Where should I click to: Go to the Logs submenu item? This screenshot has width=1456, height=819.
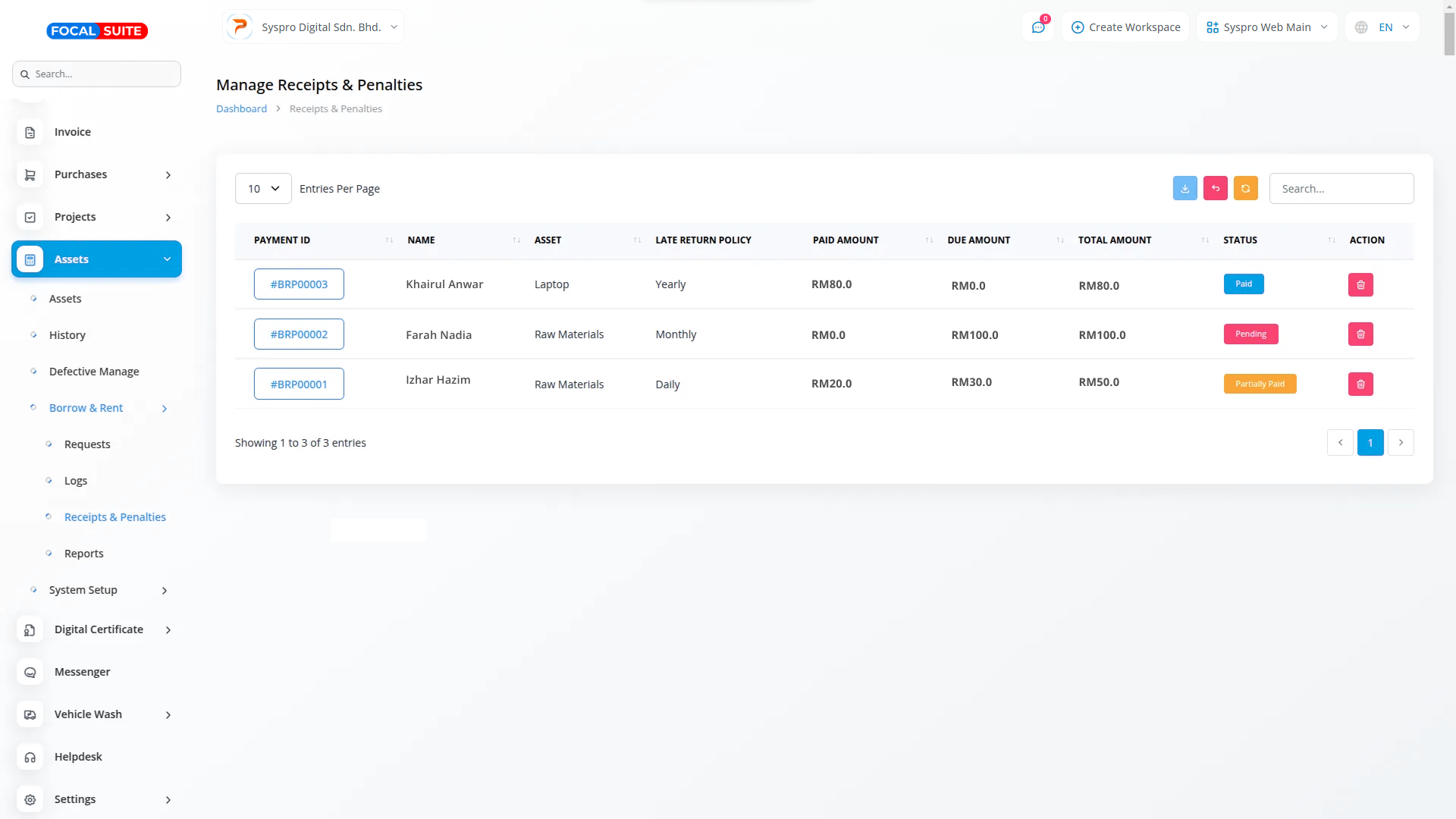[x=76, y=481]
